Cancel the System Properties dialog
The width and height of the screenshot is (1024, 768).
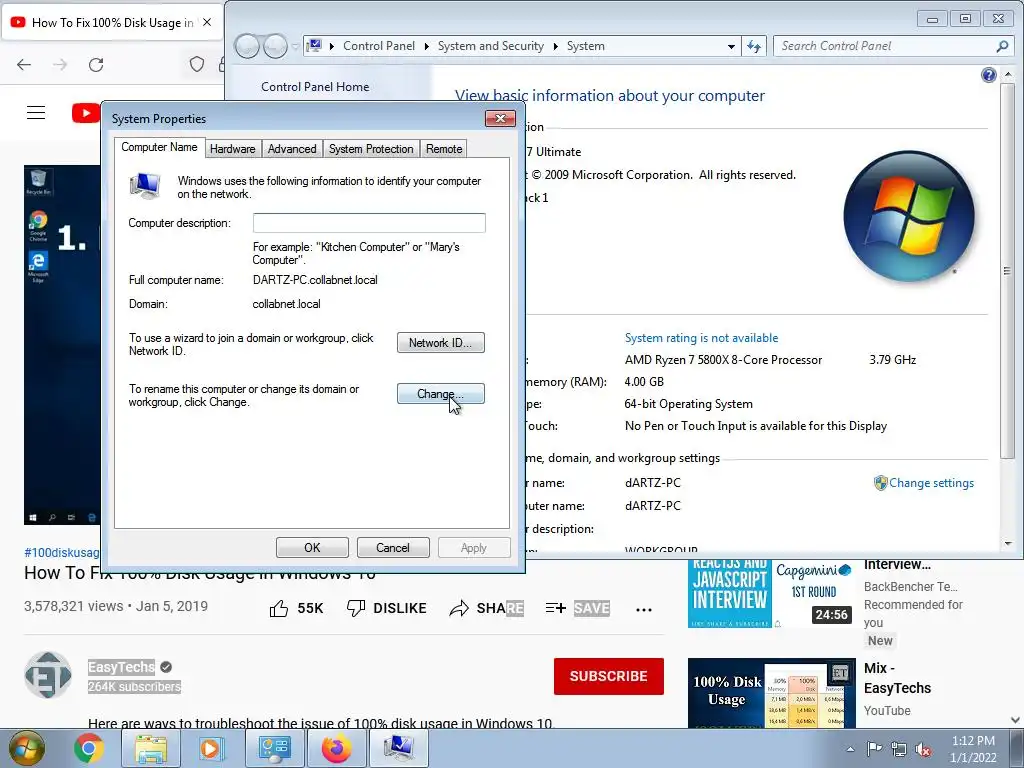click(392, 548)
